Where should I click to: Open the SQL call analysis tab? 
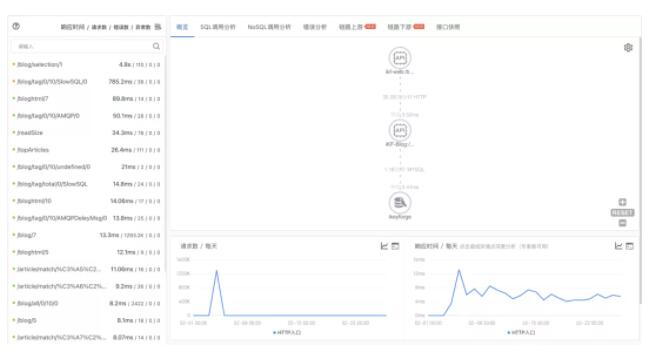[x=218, y=27]
